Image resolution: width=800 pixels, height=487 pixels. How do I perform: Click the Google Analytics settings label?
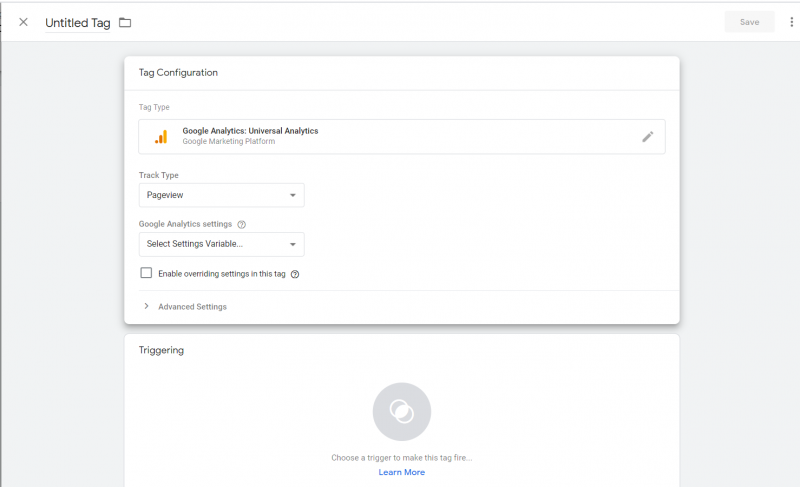coord(185,224)
